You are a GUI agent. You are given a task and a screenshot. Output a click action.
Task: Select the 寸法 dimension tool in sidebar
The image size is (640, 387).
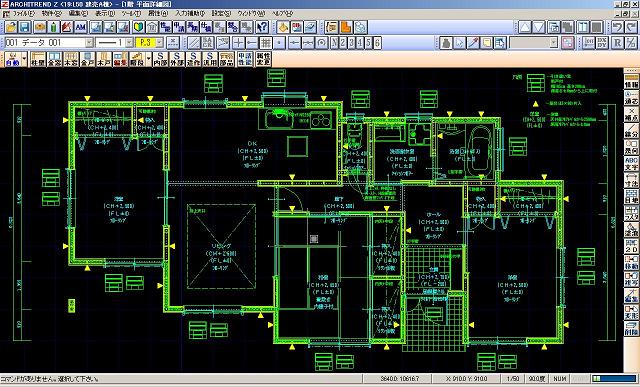[x=631, y=180]
